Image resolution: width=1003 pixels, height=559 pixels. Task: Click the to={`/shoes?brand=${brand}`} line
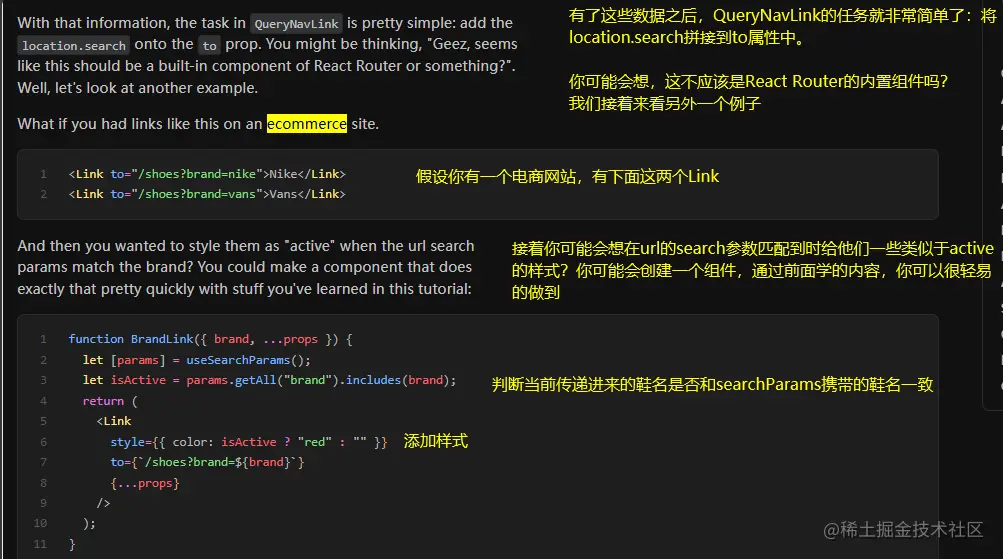tap(207, 462)
